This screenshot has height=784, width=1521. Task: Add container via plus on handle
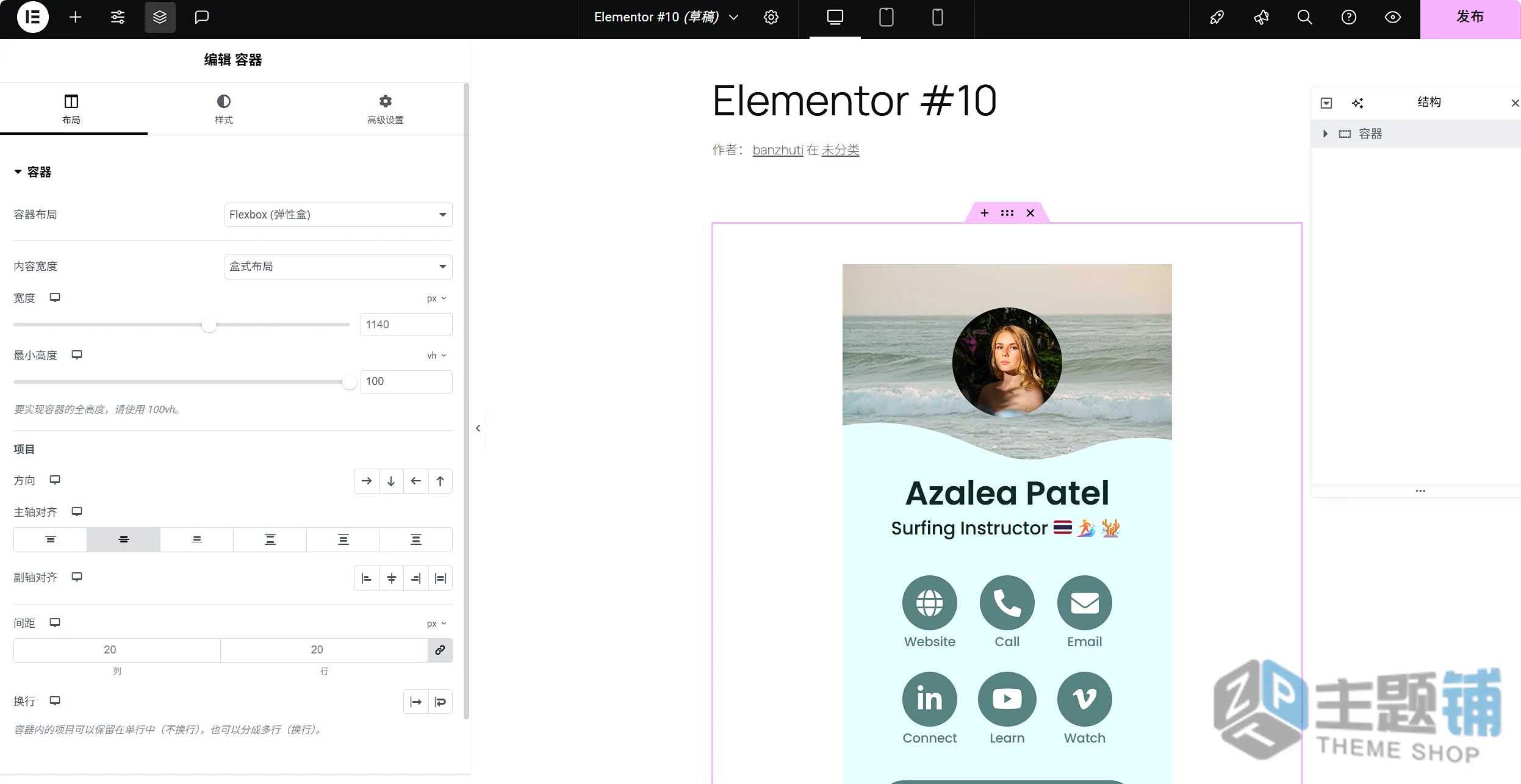pyautogui.click(x=984, y=213)
